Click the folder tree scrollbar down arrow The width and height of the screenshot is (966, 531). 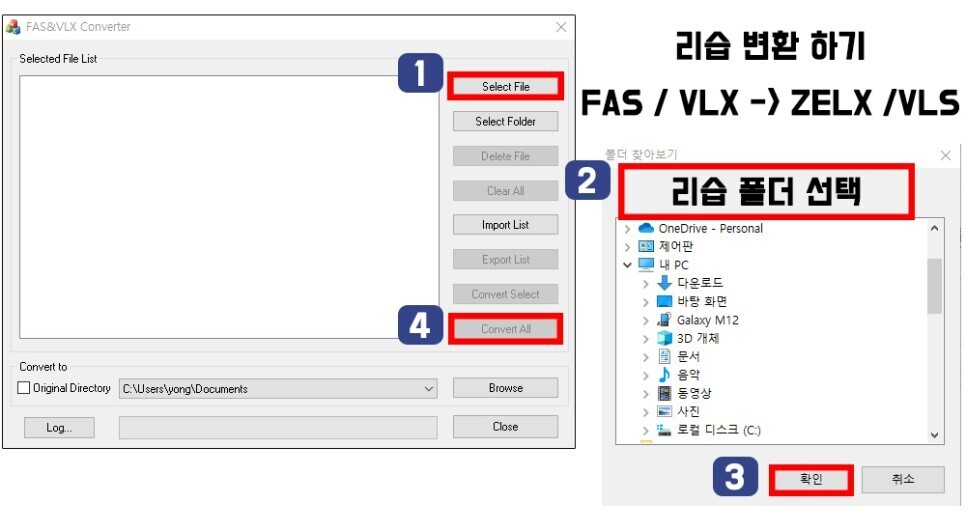935,435
